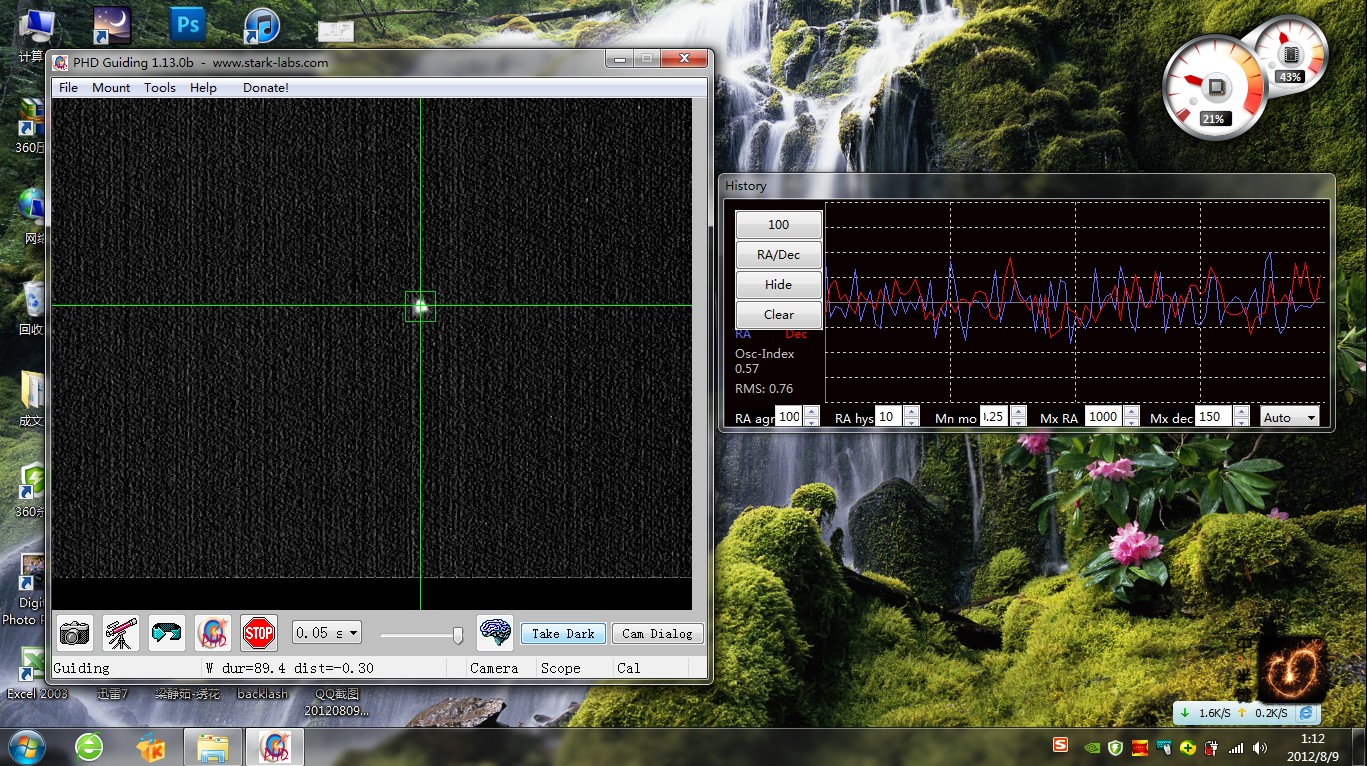1367x766 pixels.
Task: Open advanced settings brain icon
Action: pyautogui.click(x=495, y=633)
